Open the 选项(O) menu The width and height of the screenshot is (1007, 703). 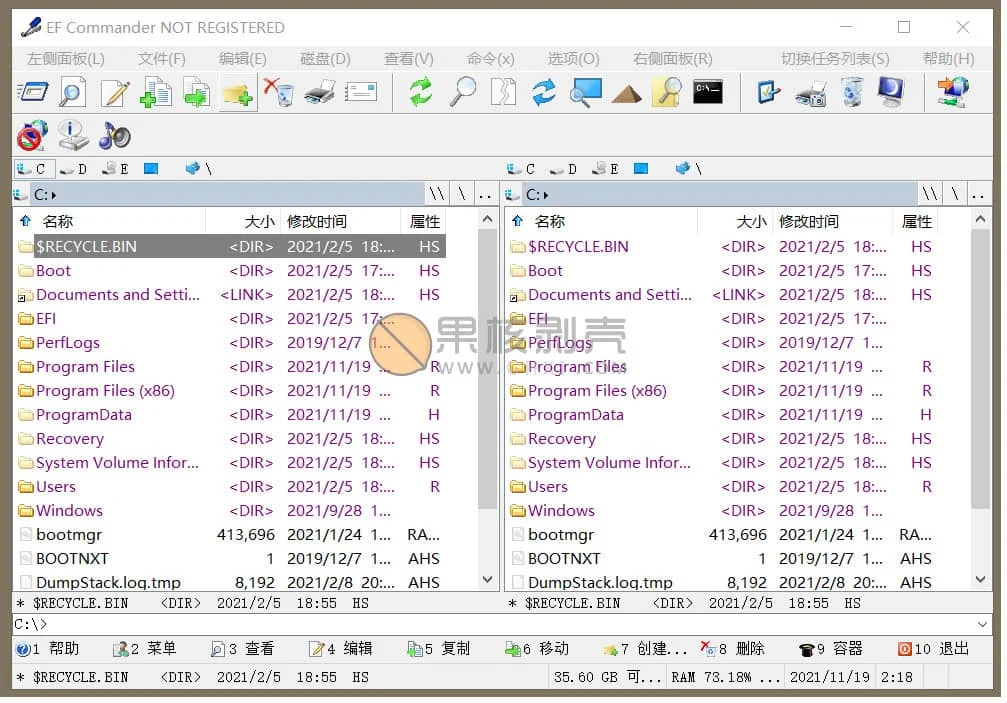(x=573, y=59)
